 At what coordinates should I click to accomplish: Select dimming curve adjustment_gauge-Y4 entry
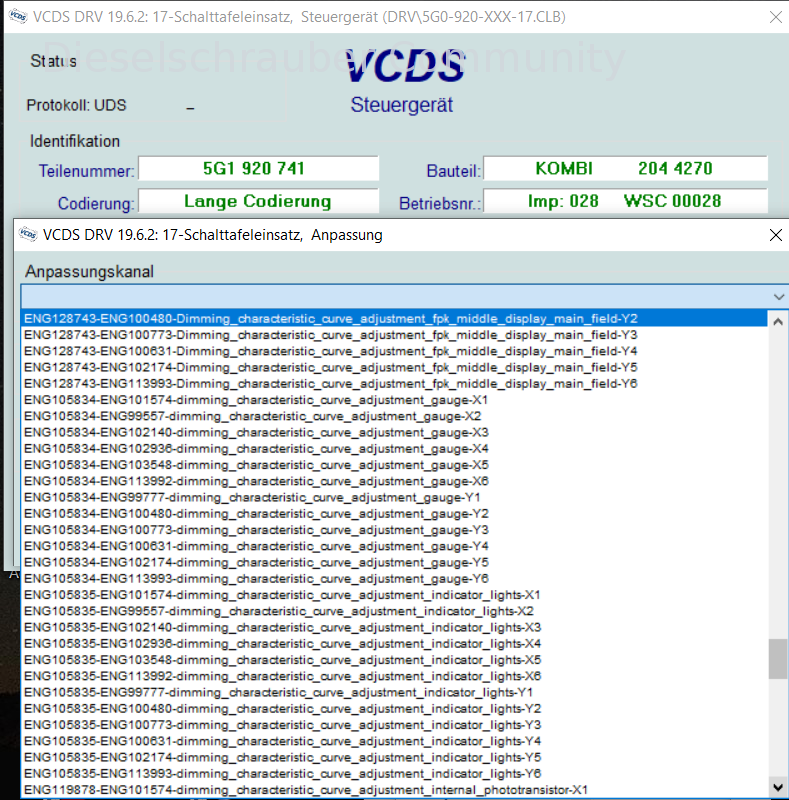[x=394, y=546]
